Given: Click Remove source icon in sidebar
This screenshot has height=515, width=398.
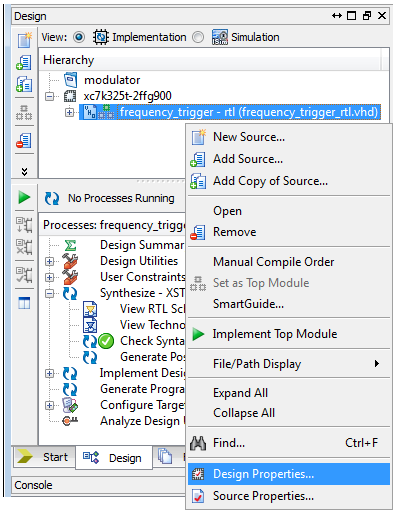Looking at the screenshot, I should click(x=24, y=140).
